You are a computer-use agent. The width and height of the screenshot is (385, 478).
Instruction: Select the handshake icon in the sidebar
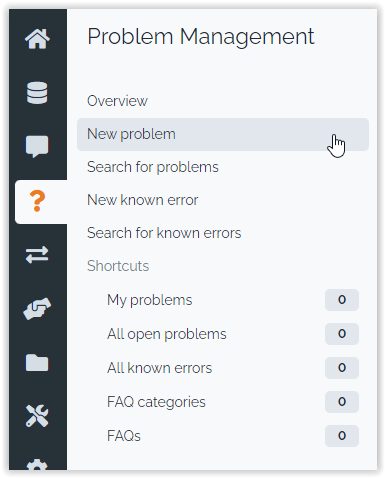point(37,309)
